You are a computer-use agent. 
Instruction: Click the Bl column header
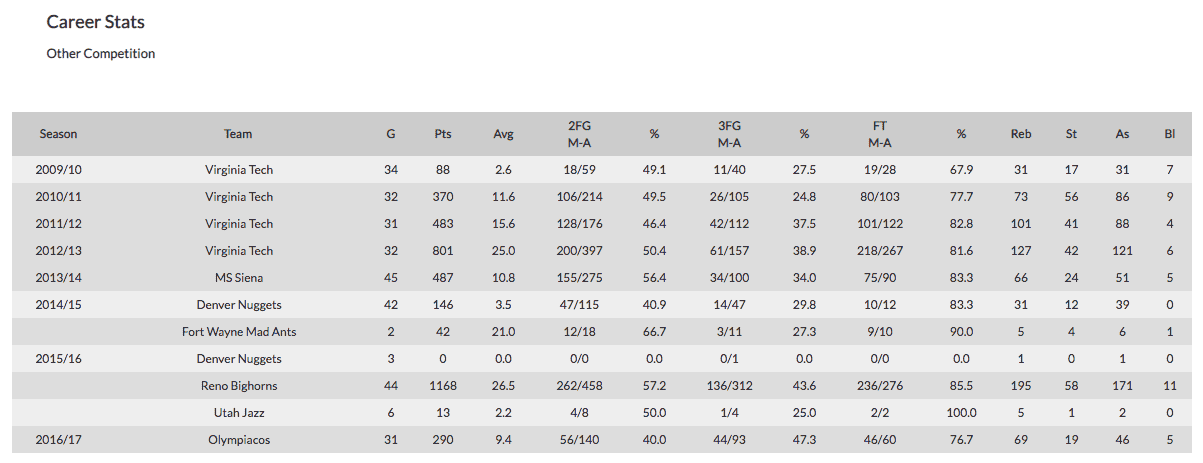coord(1169,134)
